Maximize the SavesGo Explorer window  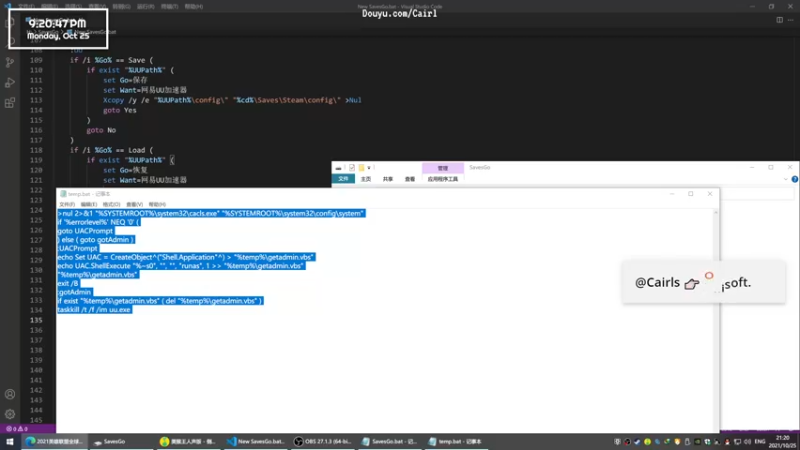coord(771,167)
